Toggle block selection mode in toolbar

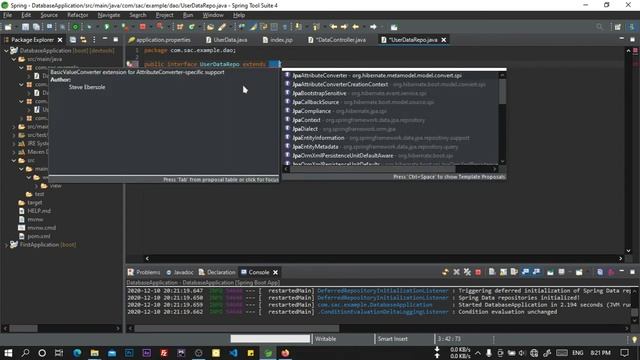274,27
